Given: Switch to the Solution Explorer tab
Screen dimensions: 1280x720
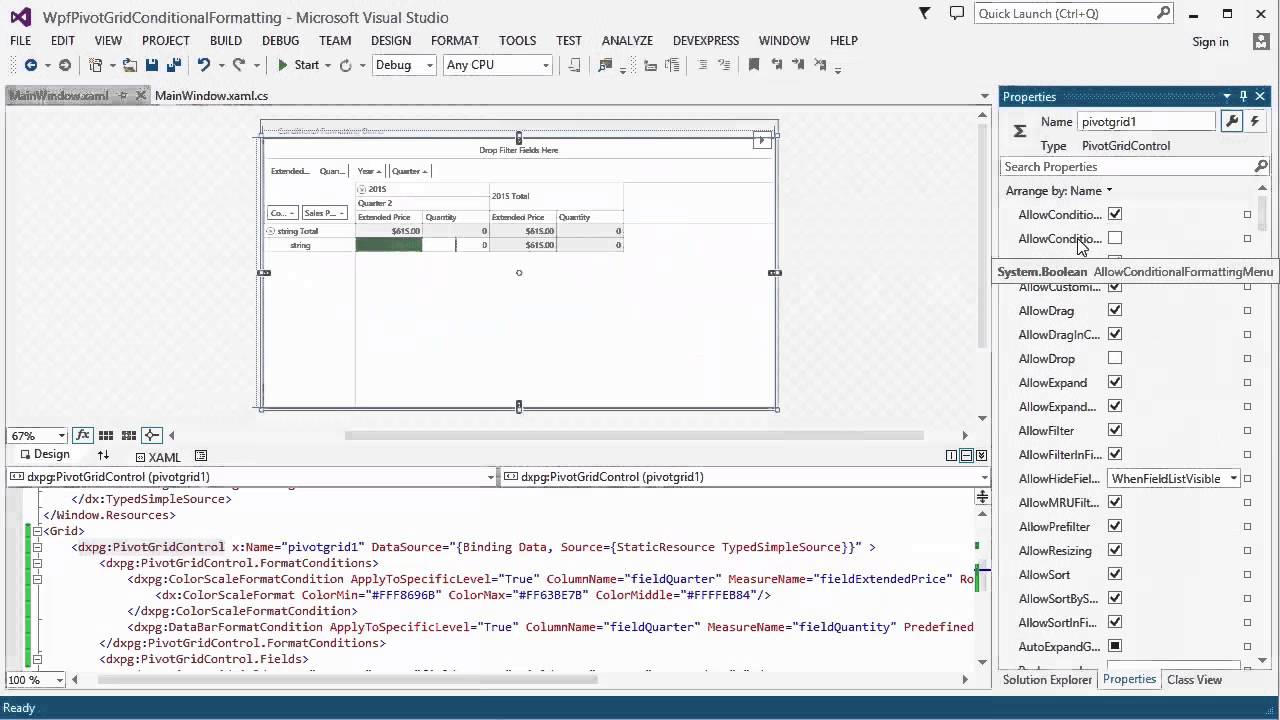Looking at the screenshot, I should (x=1047, y=680).
